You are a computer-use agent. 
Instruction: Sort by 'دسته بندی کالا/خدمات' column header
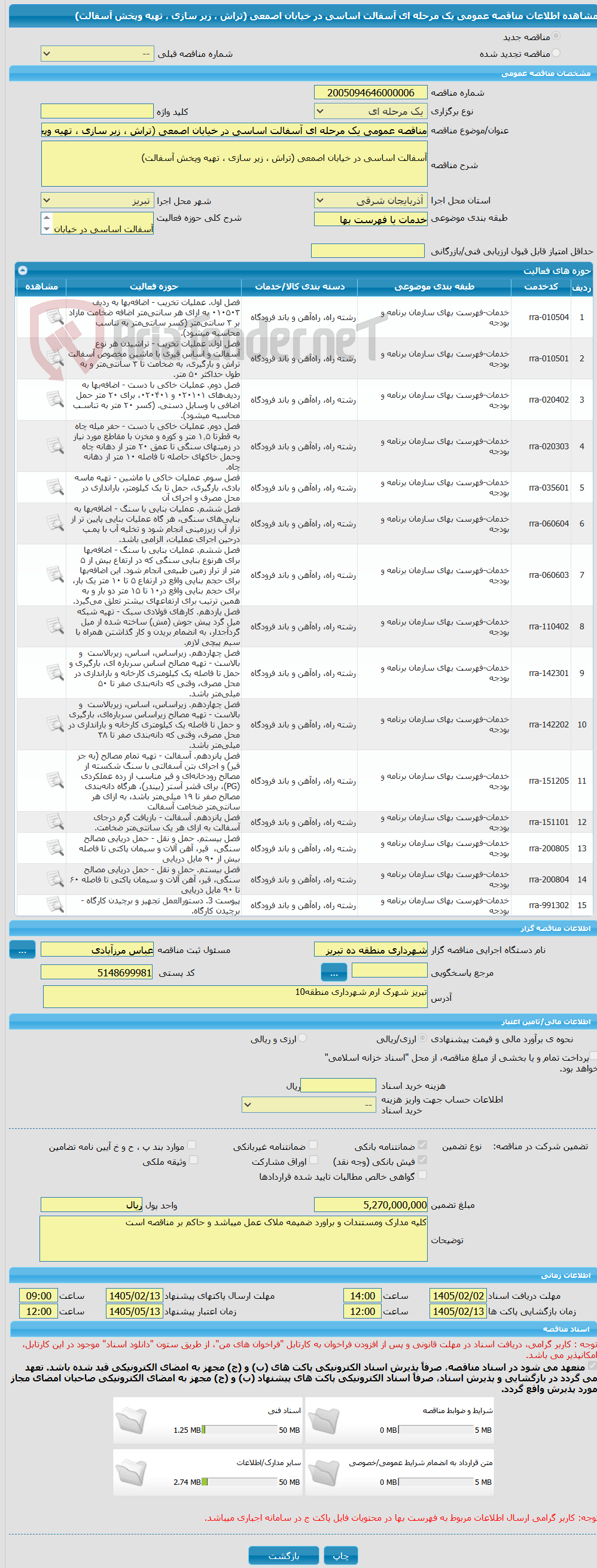coord(300,287)
